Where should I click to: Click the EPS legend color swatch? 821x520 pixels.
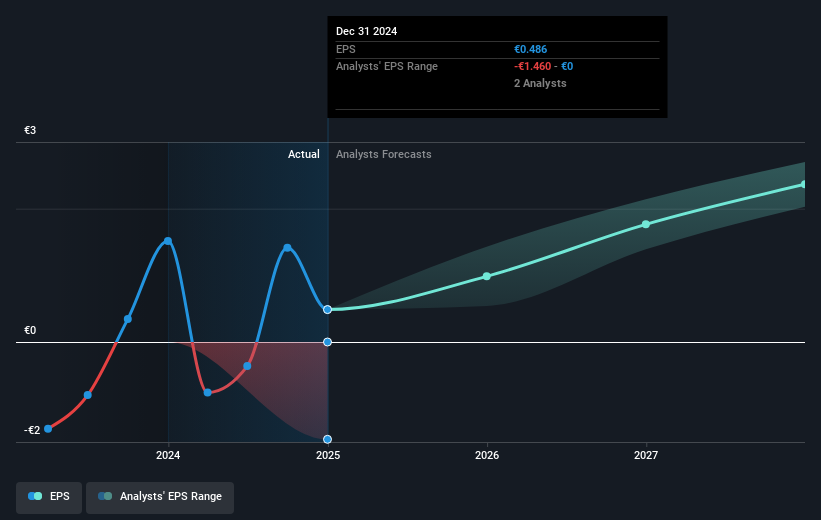[x=35, y=496]
